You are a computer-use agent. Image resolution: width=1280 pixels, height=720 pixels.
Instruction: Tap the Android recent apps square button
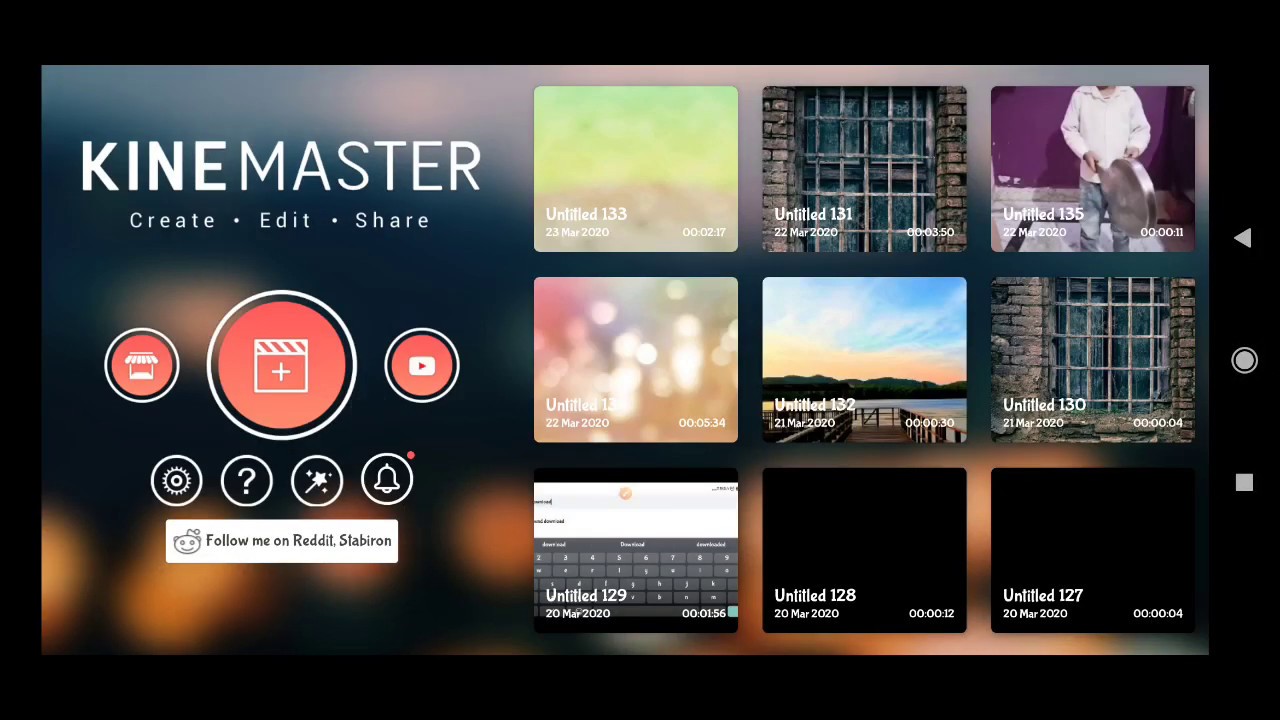click(1244, 483)
